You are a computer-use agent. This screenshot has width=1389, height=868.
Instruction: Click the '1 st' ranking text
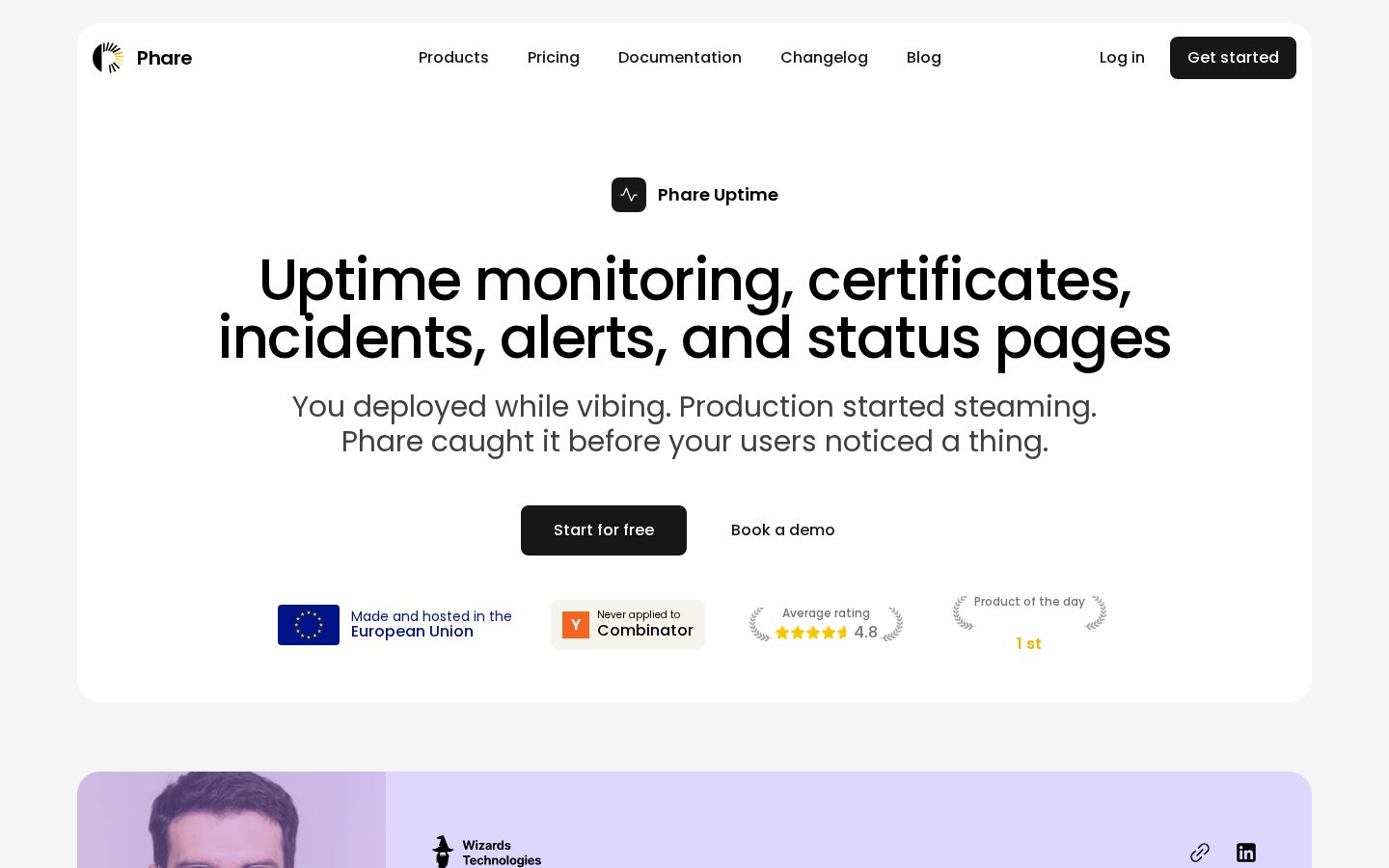[x=1028, y=644]
